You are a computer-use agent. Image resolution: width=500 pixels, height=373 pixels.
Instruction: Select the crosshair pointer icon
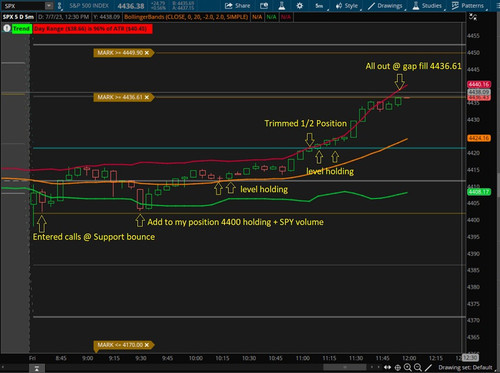[397, 368]
